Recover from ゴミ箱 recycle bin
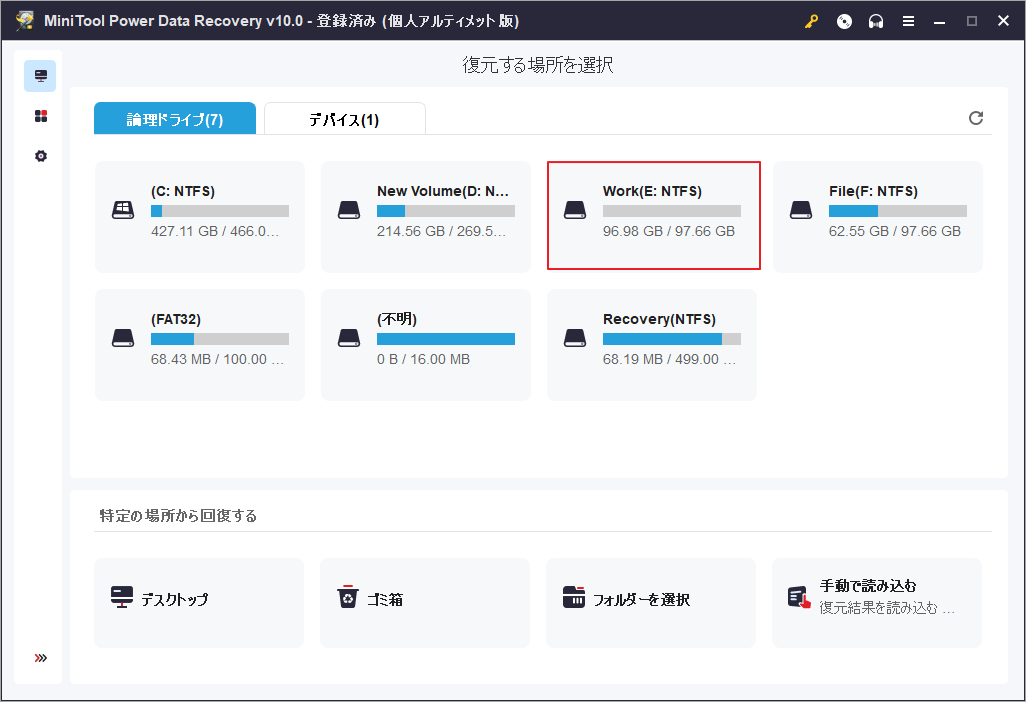This screenshot has height=702, width=1026. click(425, 602)
